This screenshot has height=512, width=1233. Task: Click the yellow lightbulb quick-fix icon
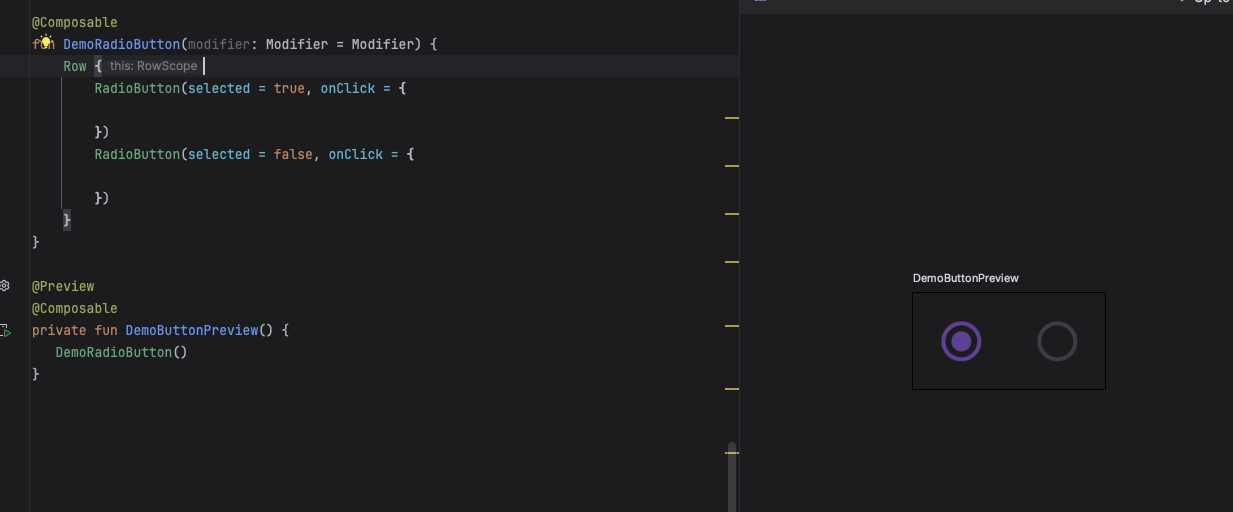click(45, 43)
